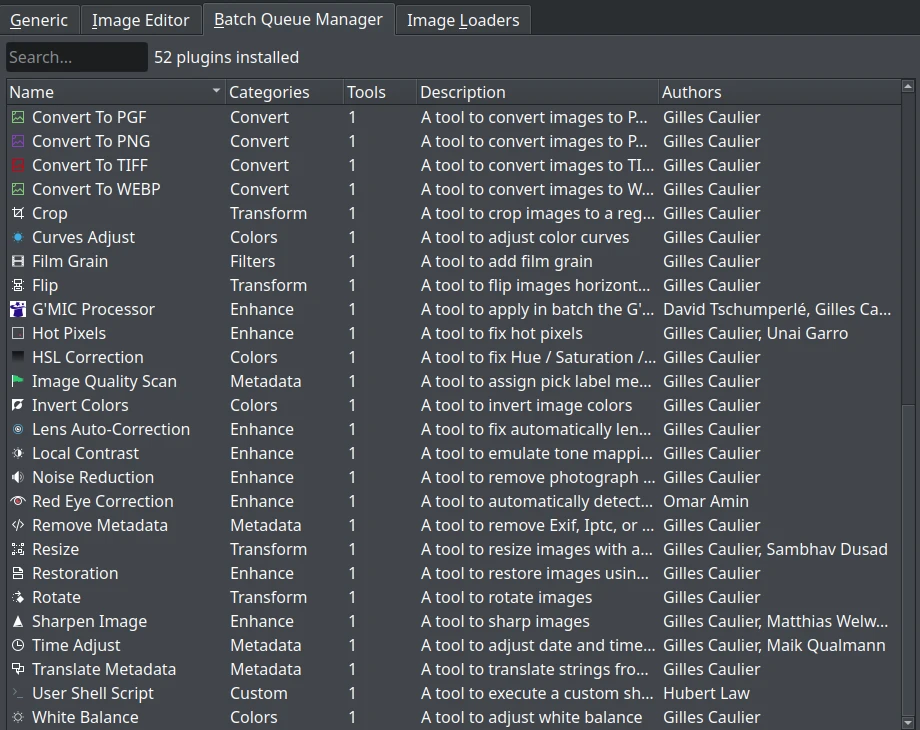
Task: Click the Image Quality Scan flag icon
Action: [18, 381]
